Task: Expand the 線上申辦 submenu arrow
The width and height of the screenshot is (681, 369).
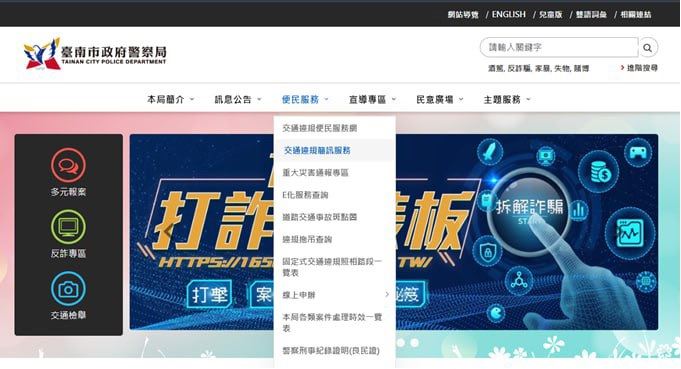Action: click(x=387, y=295)
